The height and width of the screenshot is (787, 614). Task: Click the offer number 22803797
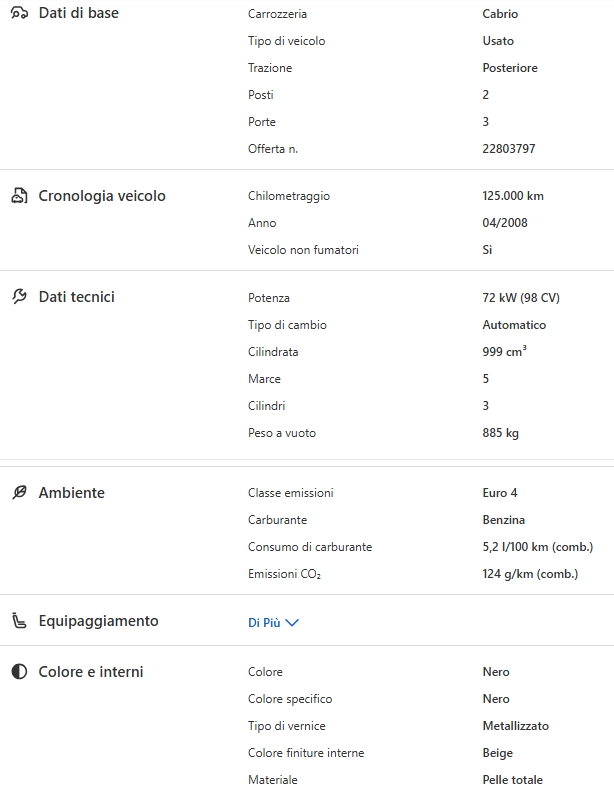[508, 149]
